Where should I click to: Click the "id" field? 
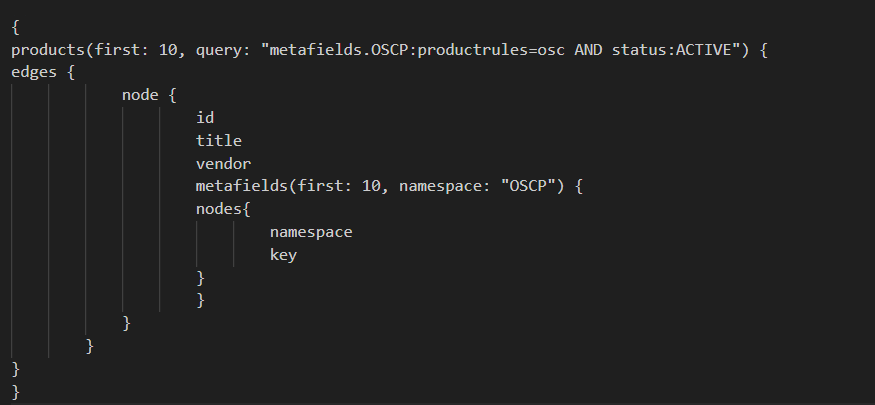[x=205, y=118]
